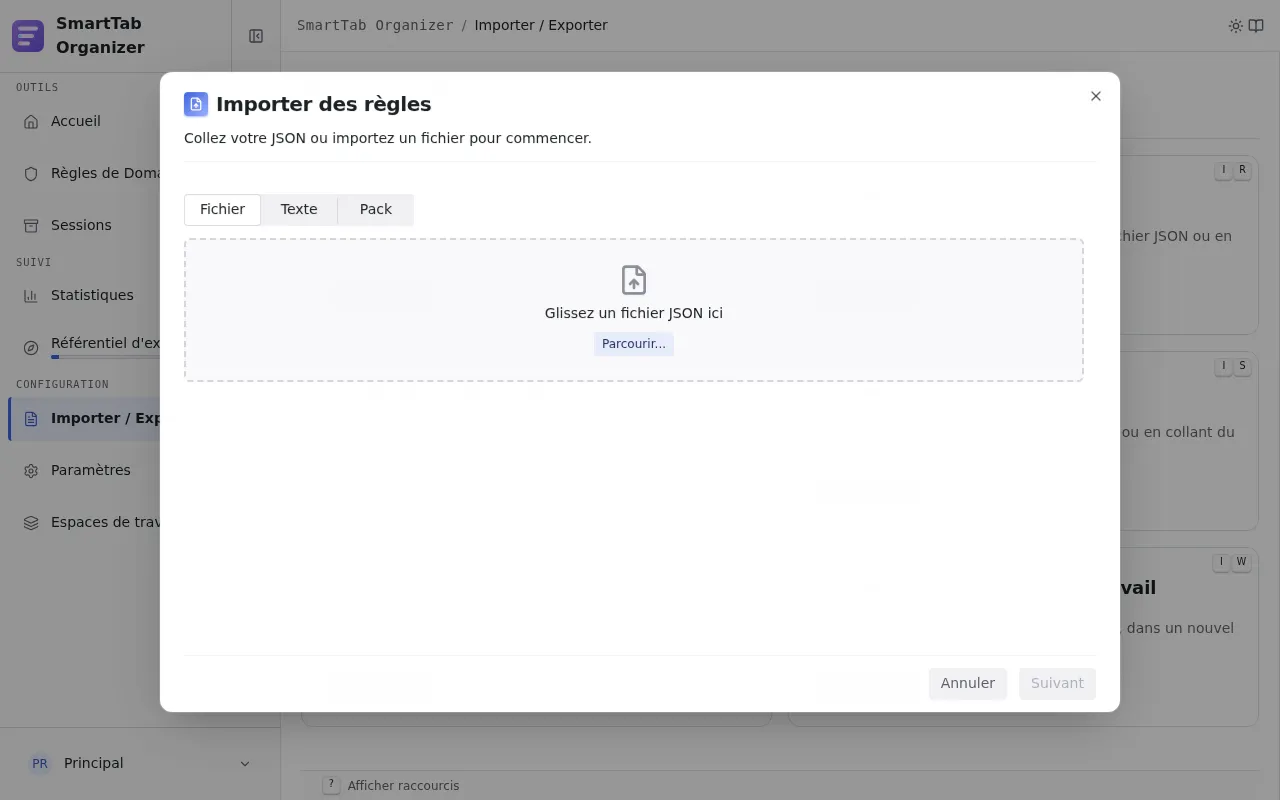Click the Suivant button
This screenshot has width=1280, height=800.
1057,684
